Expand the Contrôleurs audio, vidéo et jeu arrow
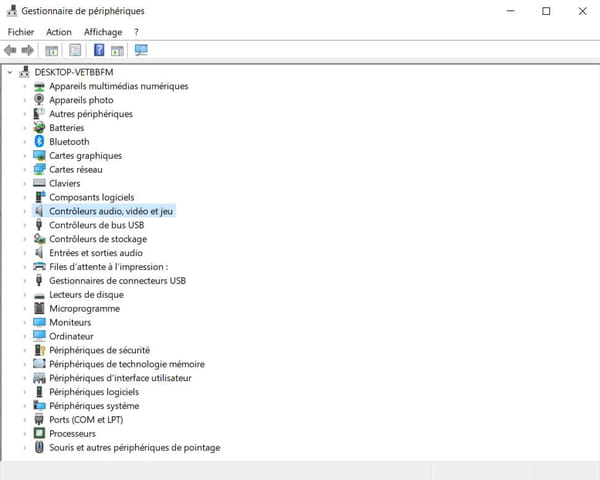Image resolution: width=600 pixels, height=480 pixels. pyautogui.click(x=25, y=211)
